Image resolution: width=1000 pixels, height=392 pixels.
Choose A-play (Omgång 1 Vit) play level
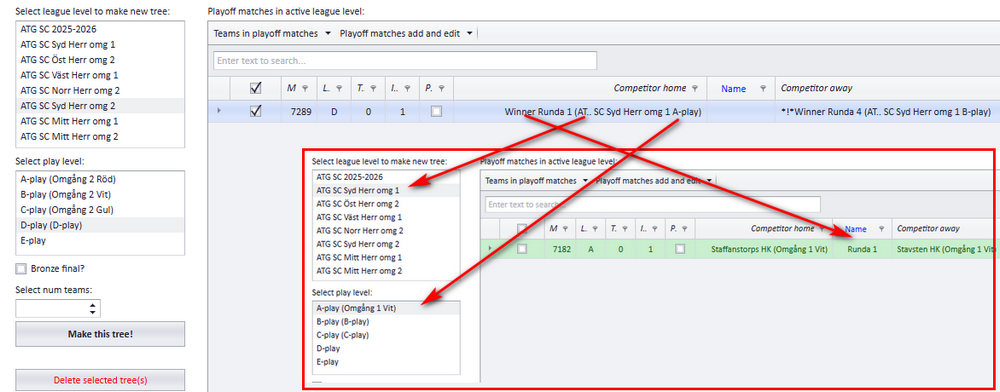point(386,309)
